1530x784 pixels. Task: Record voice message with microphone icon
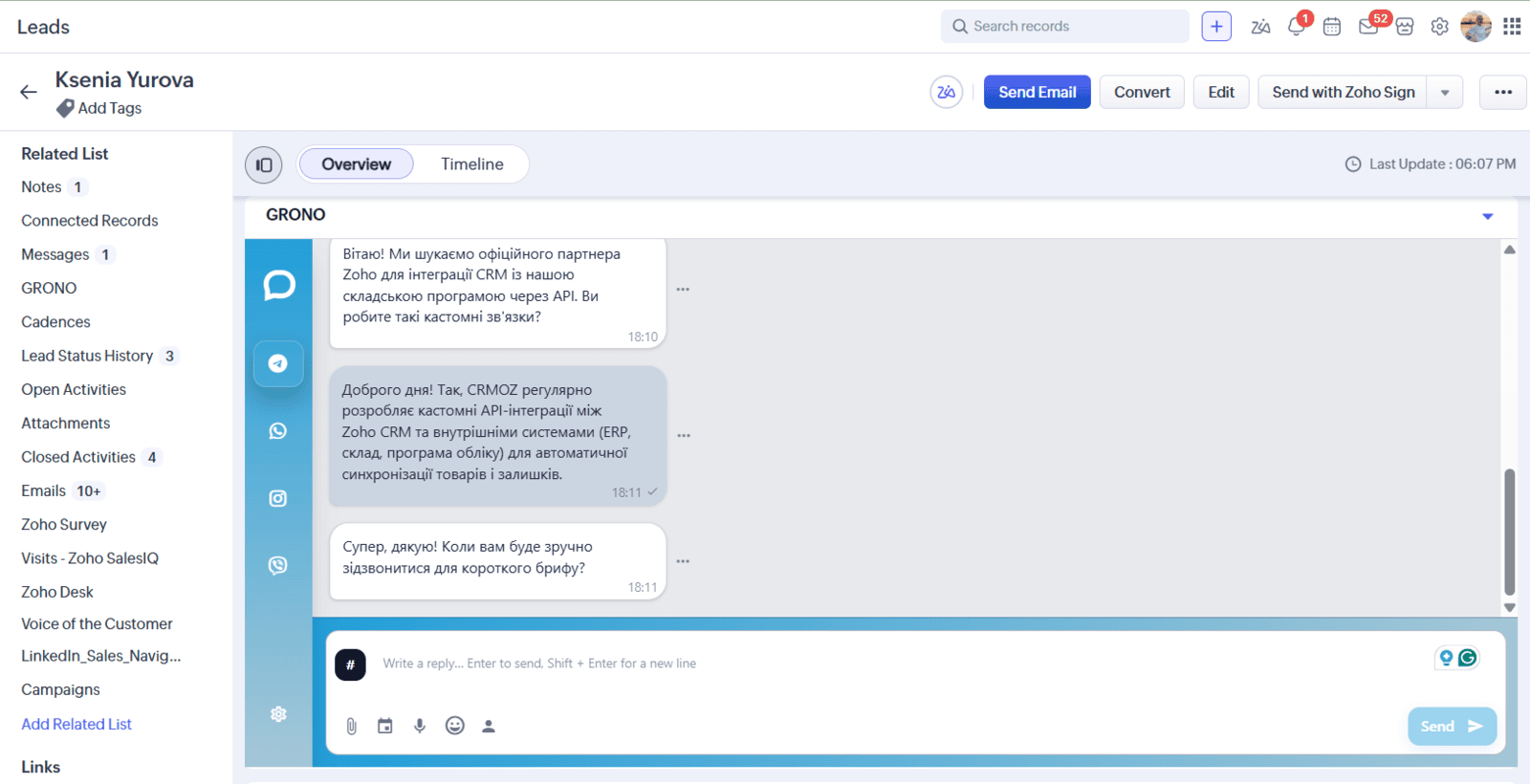tap(420, 726)
